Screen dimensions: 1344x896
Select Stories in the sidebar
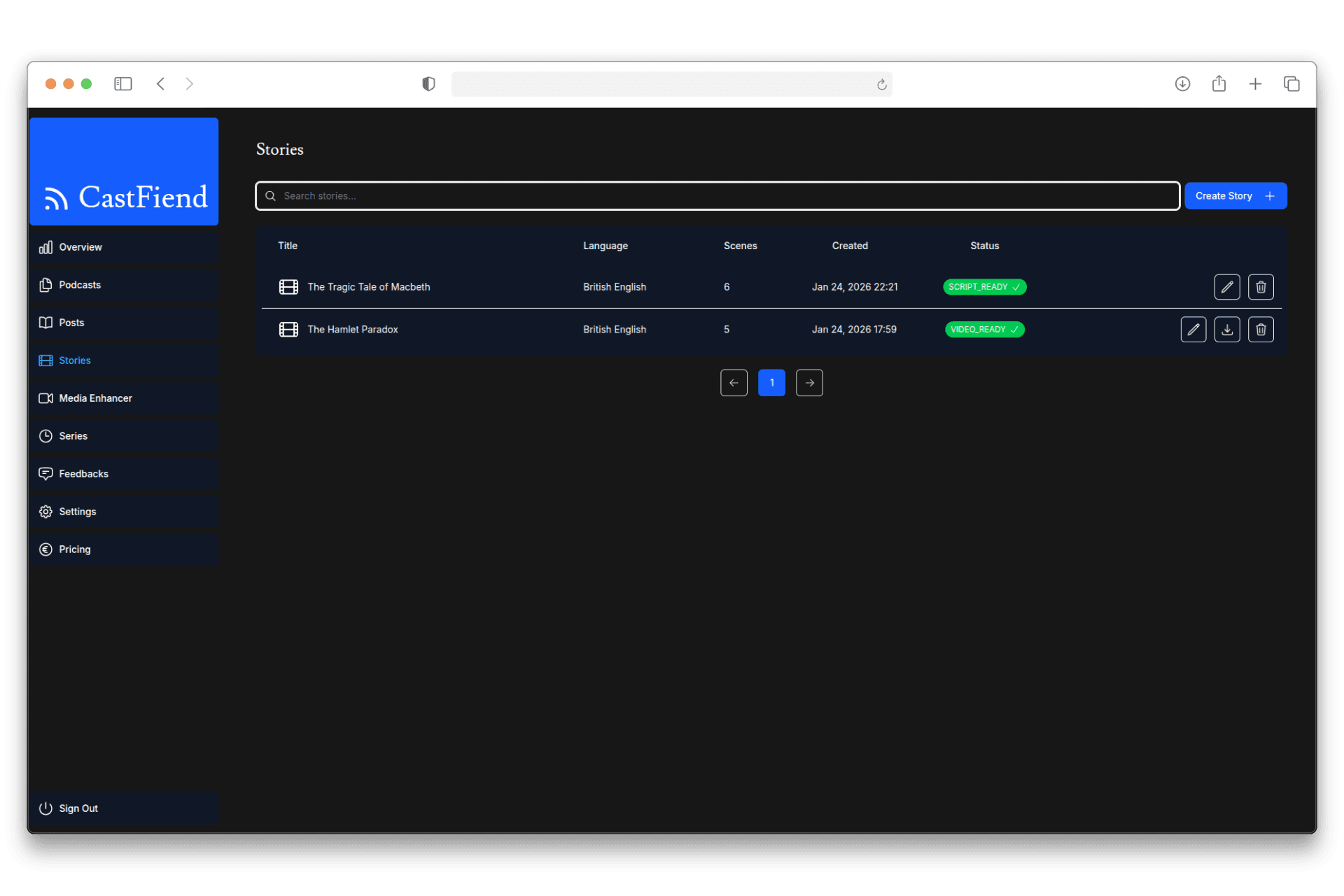tap(124, 360)
